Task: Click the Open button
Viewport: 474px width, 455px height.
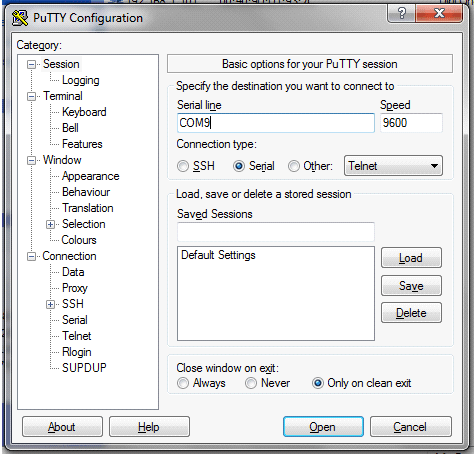Action: click(323, 427)
